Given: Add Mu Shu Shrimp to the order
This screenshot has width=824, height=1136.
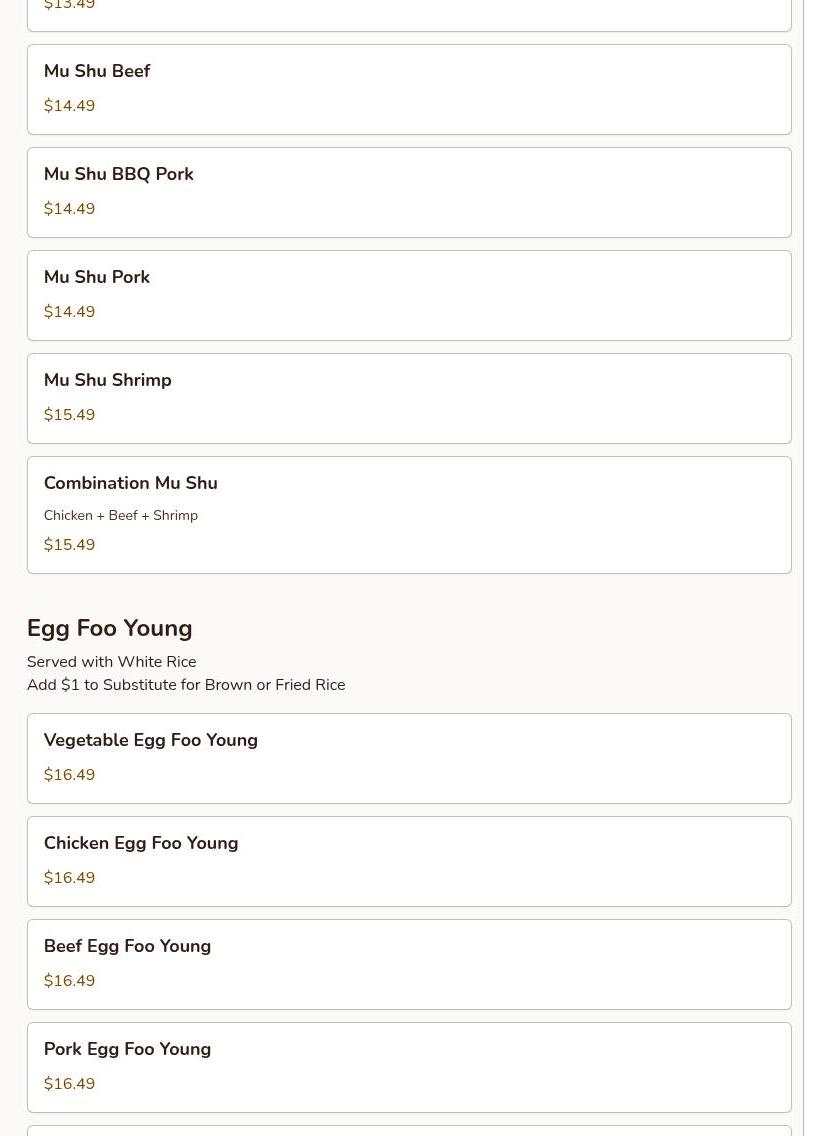Looking at the screenshot, I should [409, 398].
